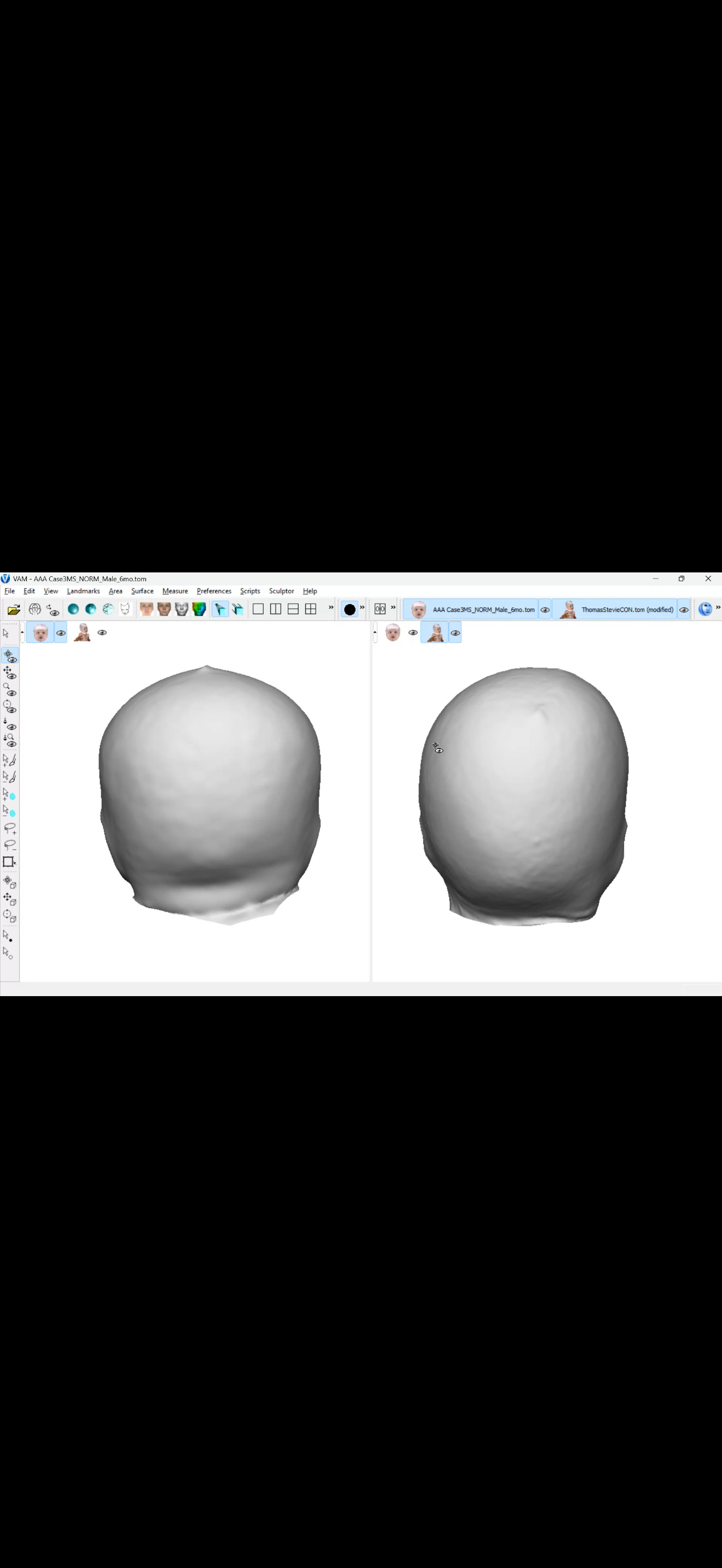Toggle sitting-baby model eye in left viewport

point(102,633)
